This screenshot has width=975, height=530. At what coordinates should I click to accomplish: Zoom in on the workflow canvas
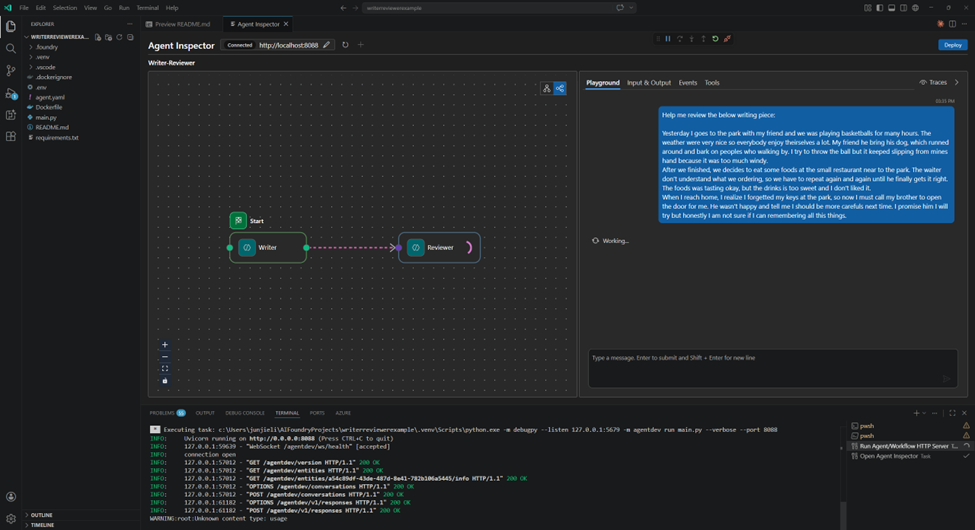point(165,345)
